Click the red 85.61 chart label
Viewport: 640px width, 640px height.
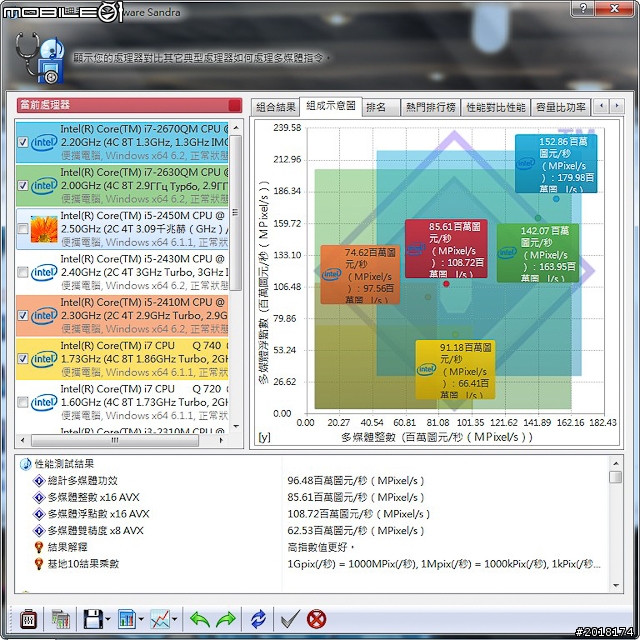447,249
